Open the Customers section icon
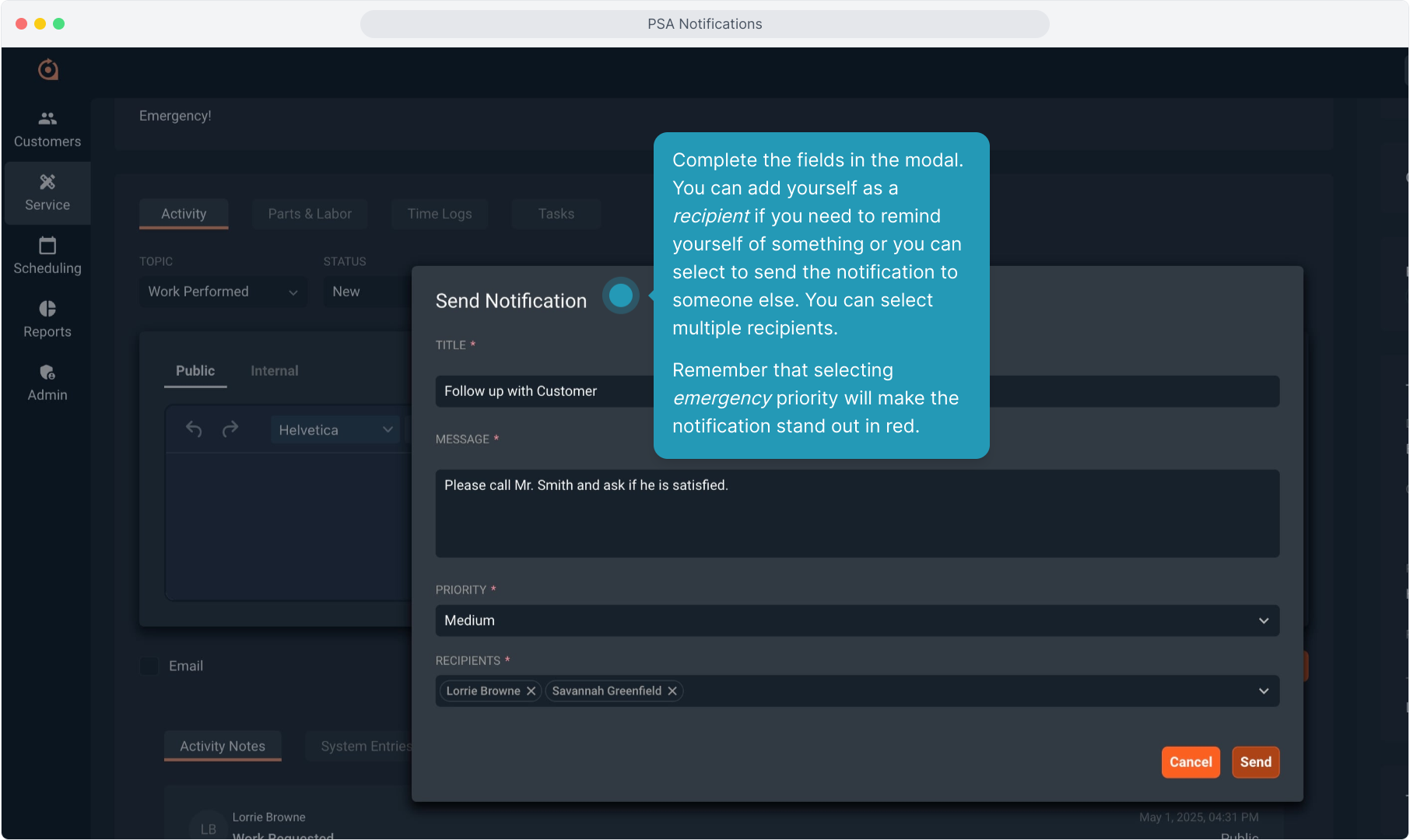1410x840 pixels. tap(47, 118)
